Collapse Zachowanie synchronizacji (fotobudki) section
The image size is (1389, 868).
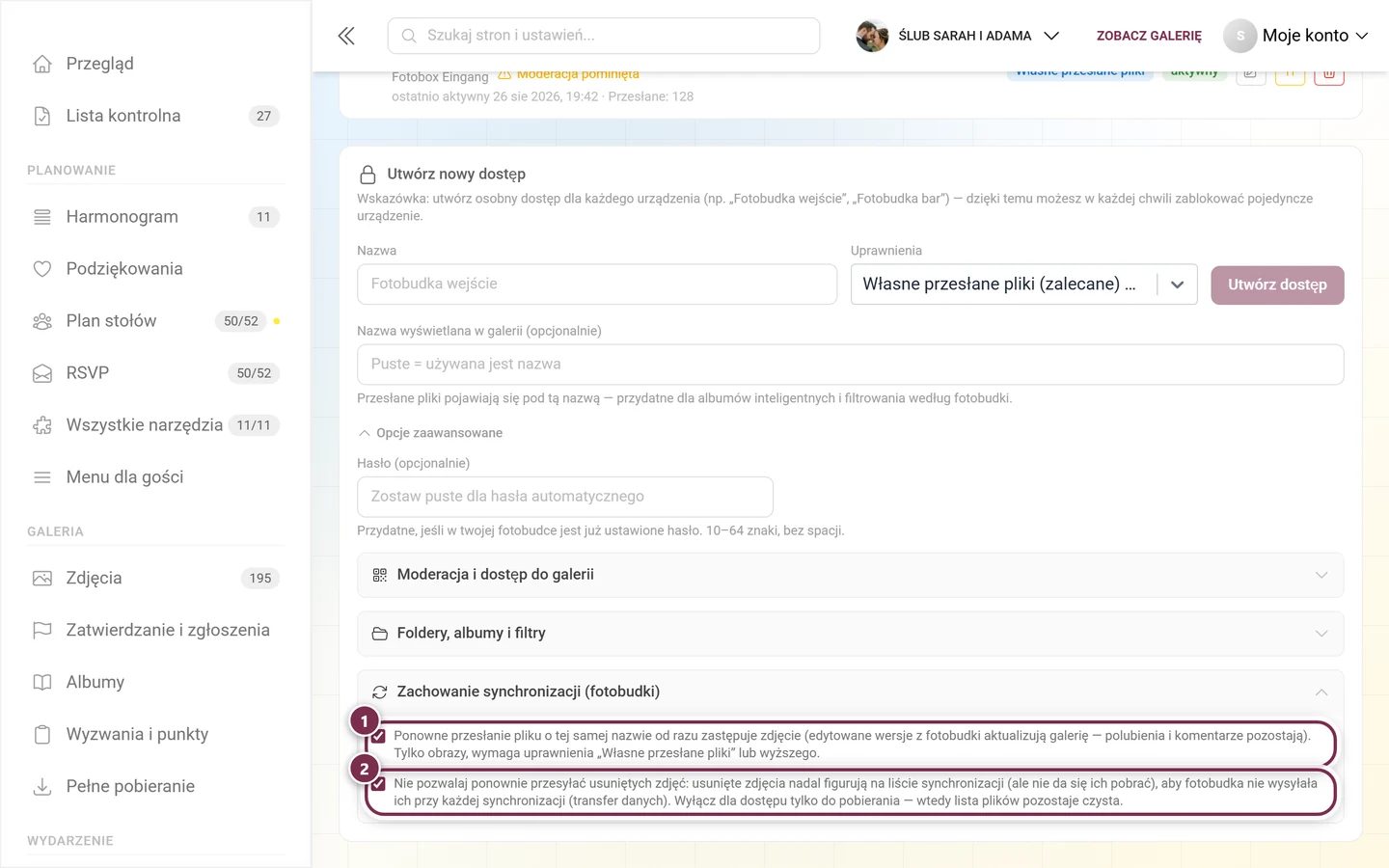[x=850, y=692]
